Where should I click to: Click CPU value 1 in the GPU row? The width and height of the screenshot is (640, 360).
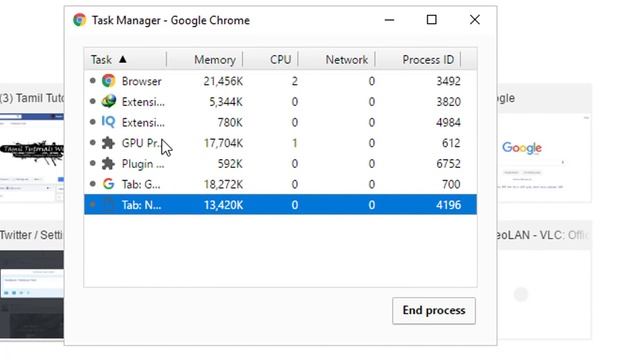[295, 143]
